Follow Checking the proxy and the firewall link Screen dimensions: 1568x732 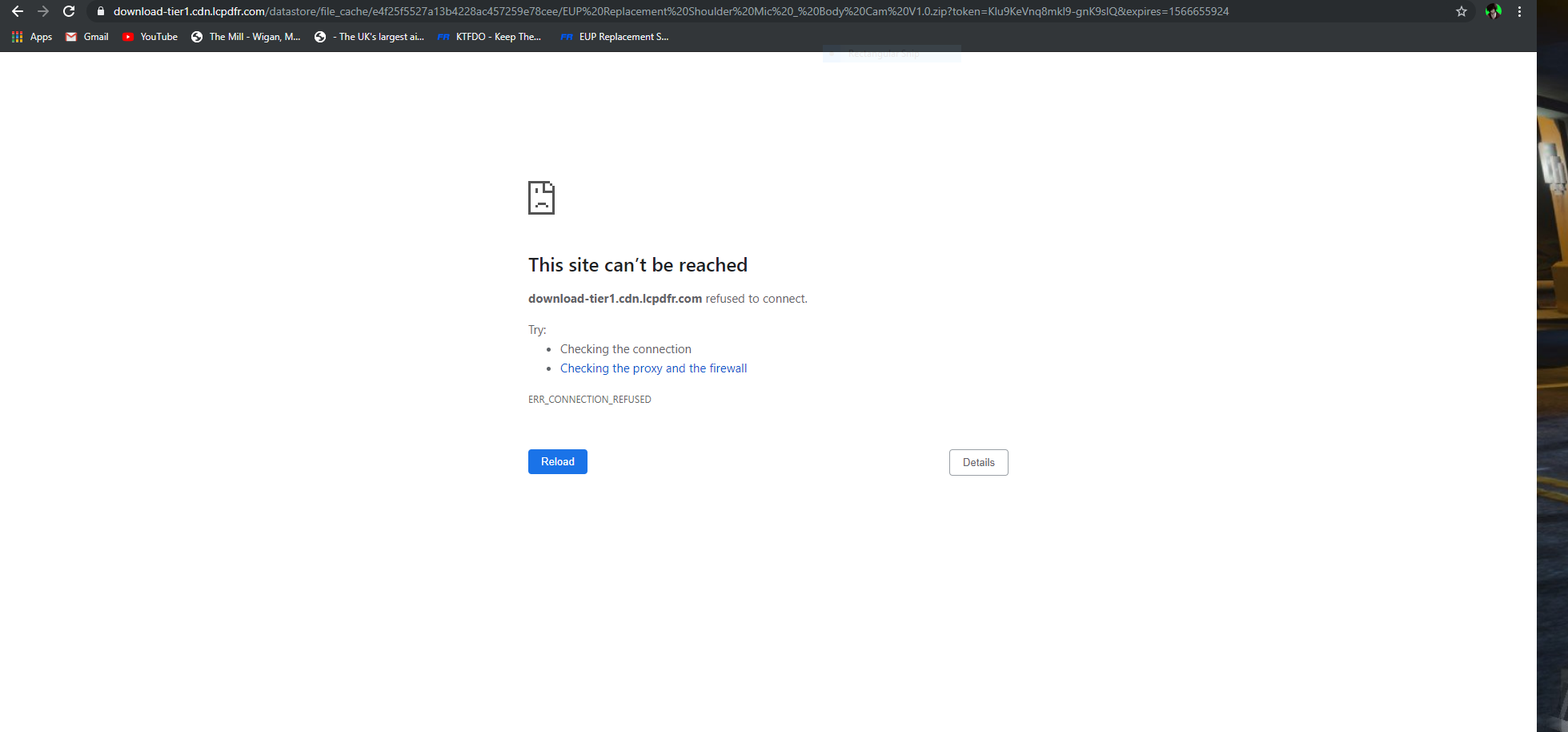pos(653,368)
